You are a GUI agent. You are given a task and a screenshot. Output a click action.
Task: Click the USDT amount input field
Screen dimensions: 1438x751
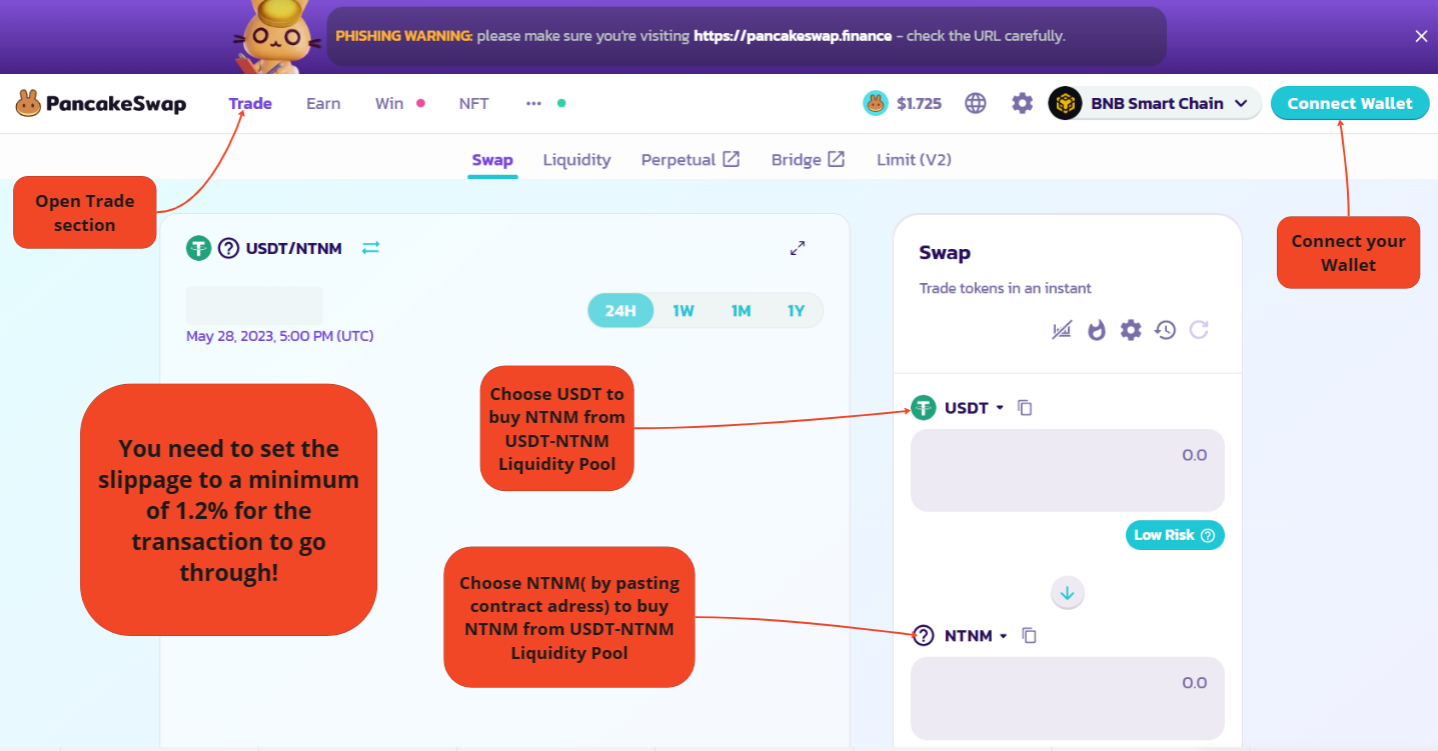(x=1067, y=470)
